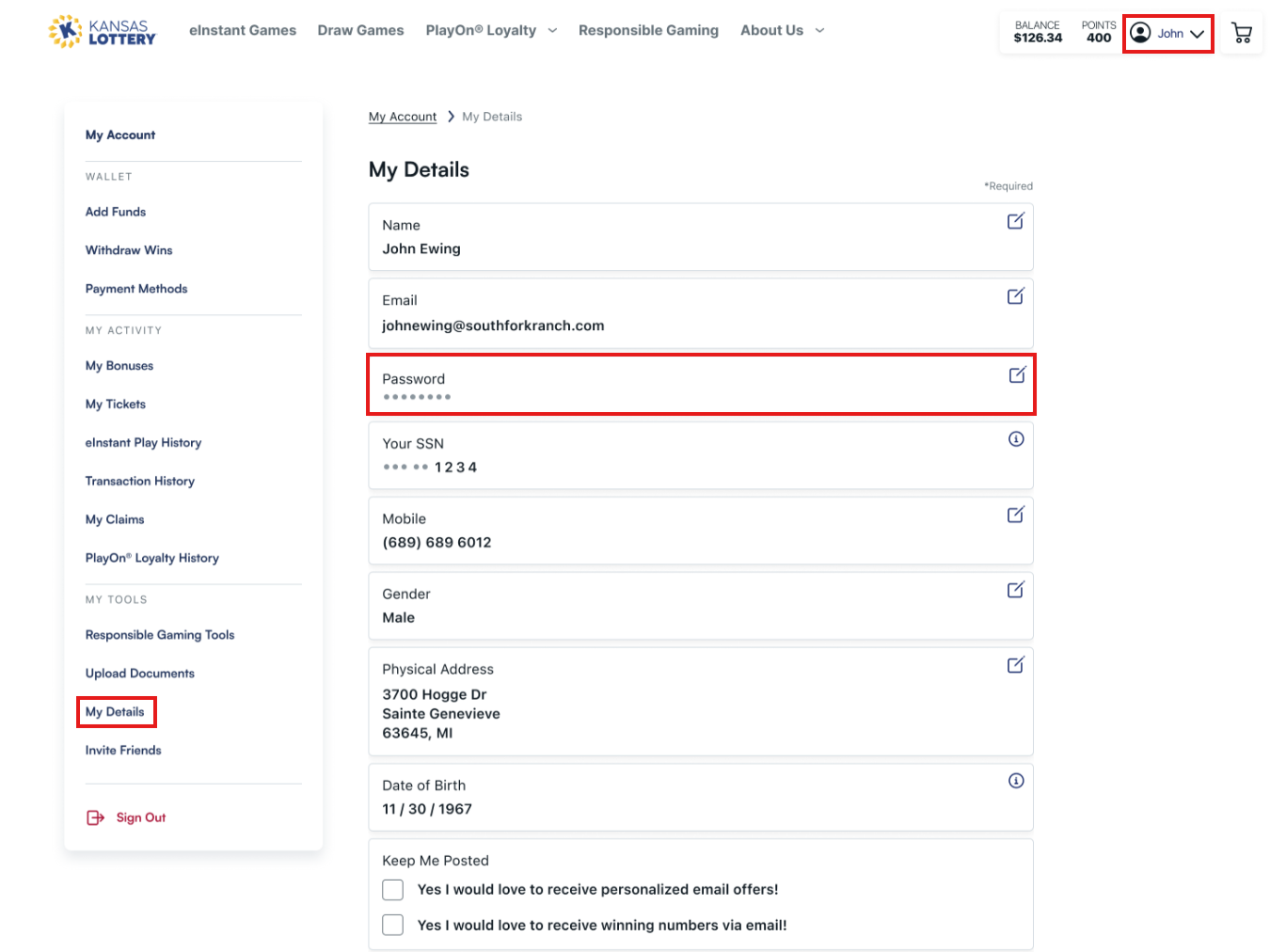Open Invite Friends in sidebar
The height and width of the screenshot is (952, 1286).
tap(123, 750)
